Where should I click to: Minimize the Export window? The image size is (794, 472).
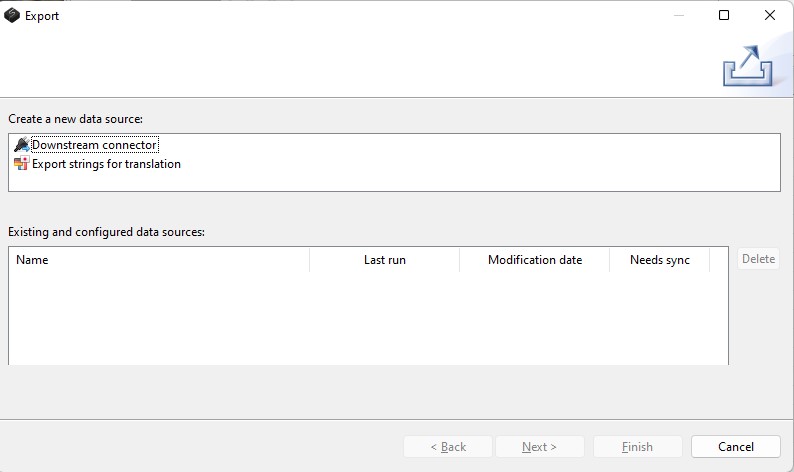point(678,15)
